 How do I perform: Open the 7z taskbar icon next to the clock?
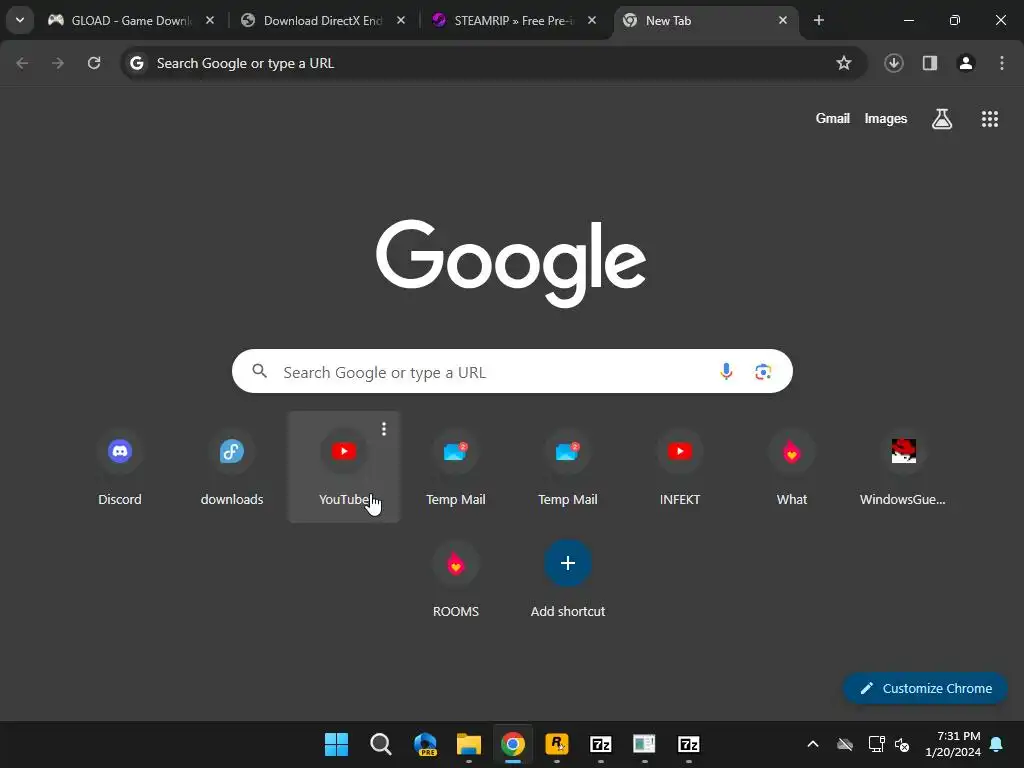[x=689, y=744]
